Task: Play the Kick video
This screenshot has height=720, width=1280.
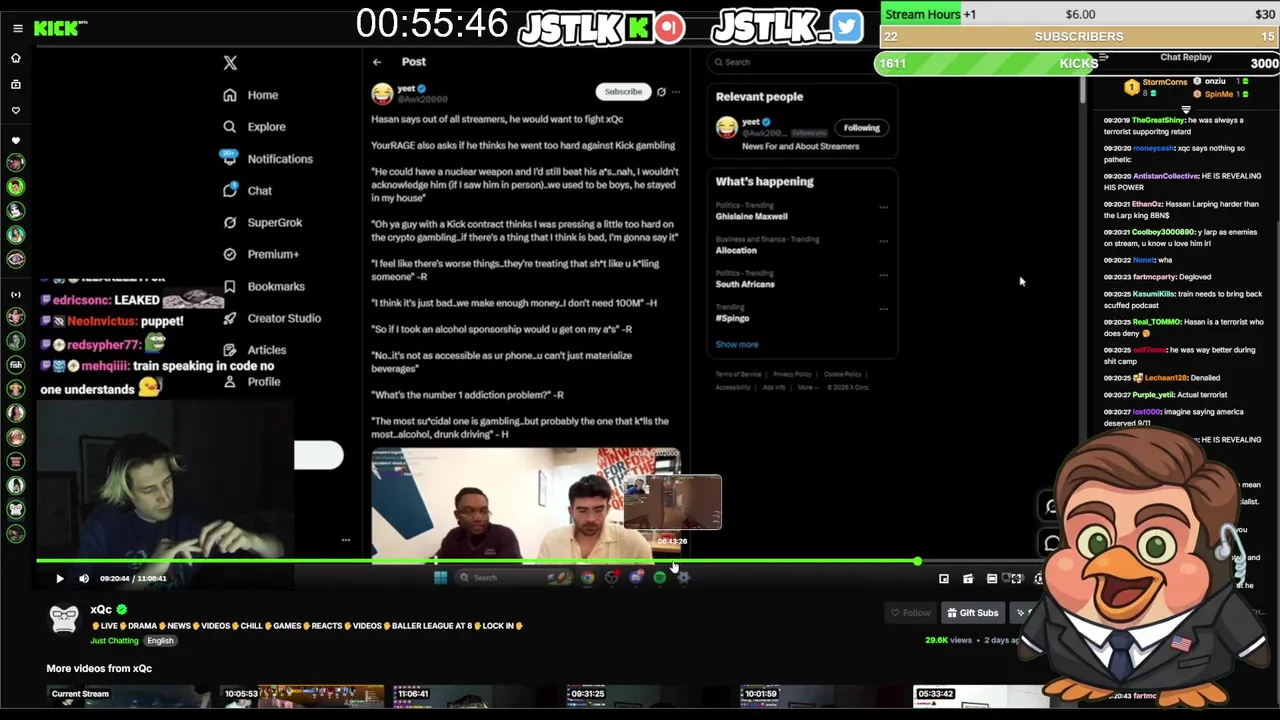Action: (x=59, y=578)
